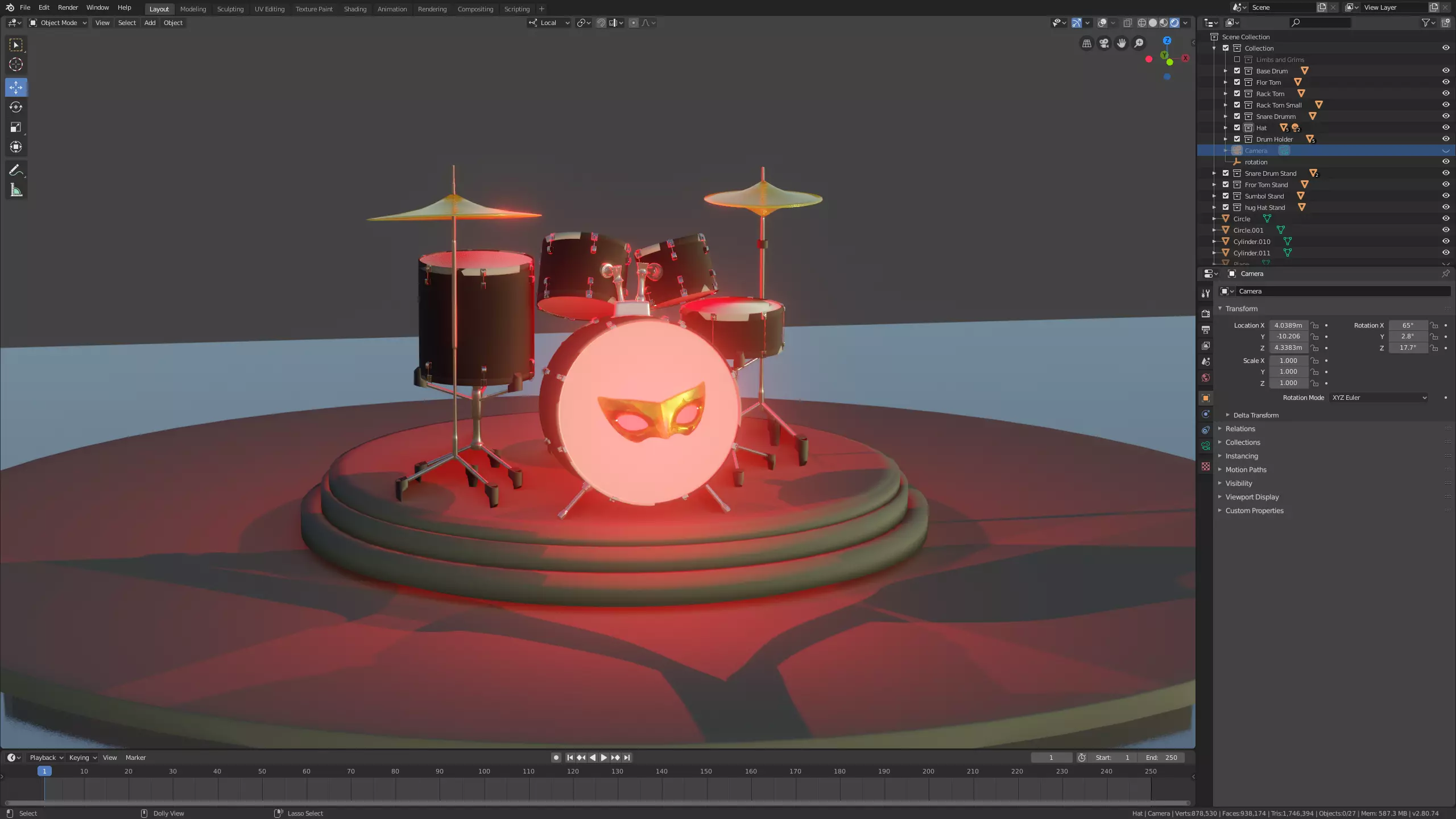Uncheck the Rack Tom collection checkbox
The height and width of the screenshot is (819, 1456).
pos(1237,93)
